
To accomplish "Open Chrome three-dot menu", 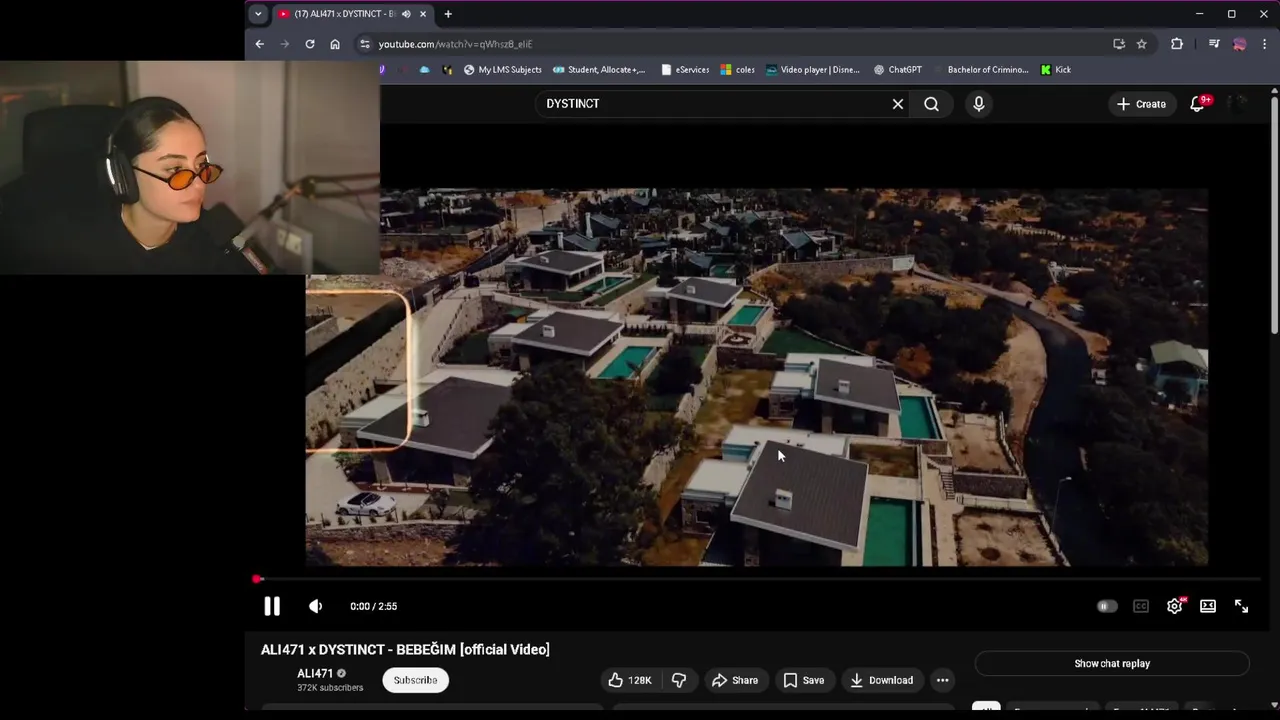I will click(x=1265, y=44).
